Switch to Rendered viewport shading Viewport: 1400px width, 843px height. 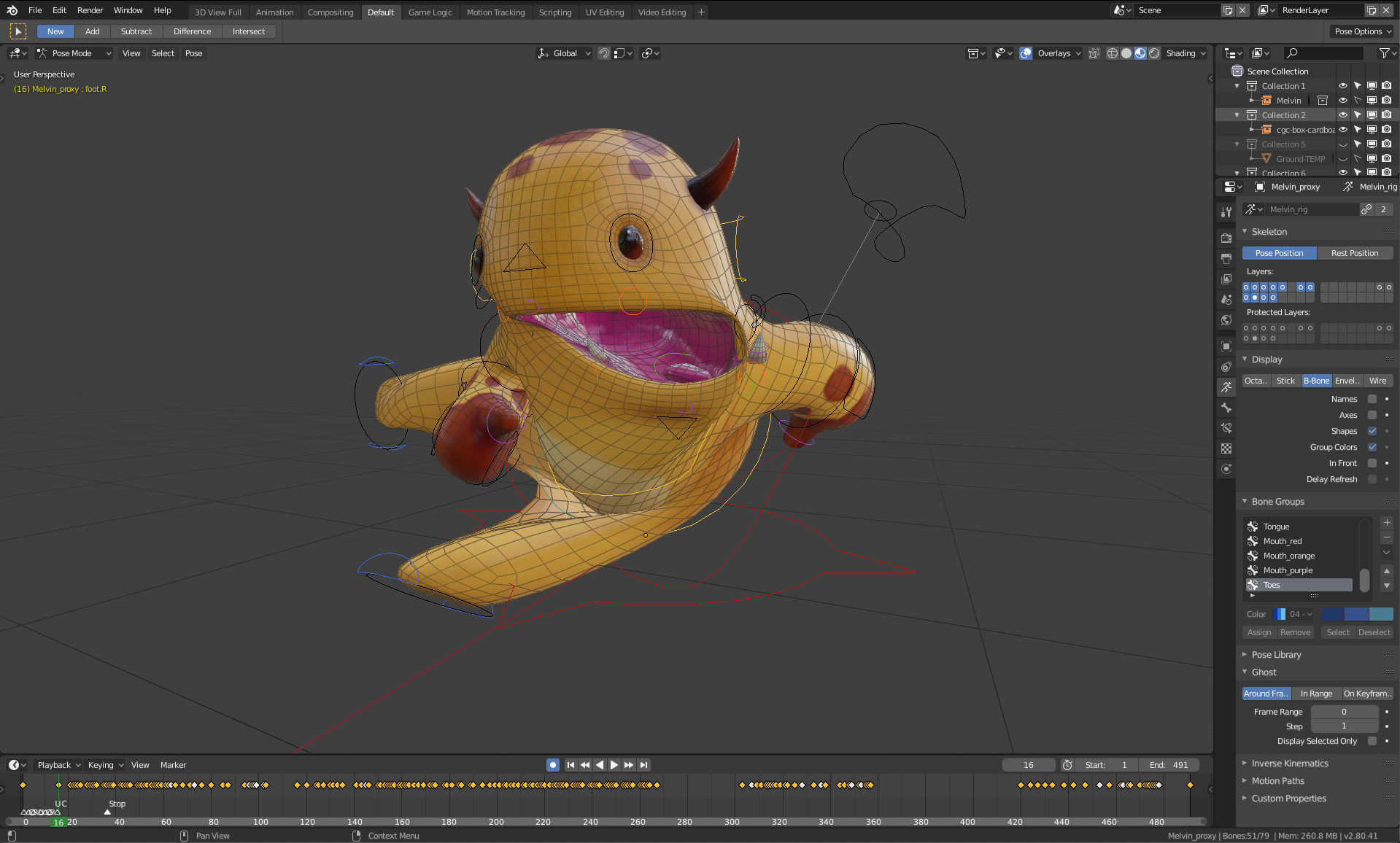pyautogui.click(x=1155, y=53)
